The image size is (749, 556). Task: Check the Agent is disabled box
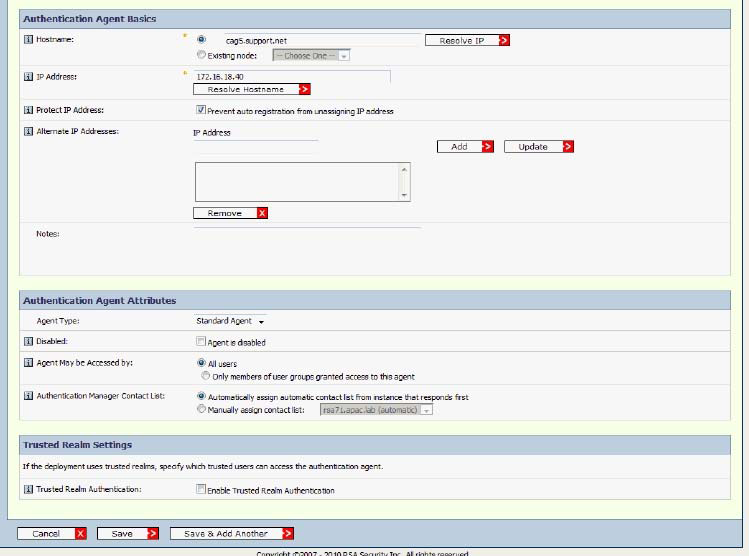tap(201, 342)
